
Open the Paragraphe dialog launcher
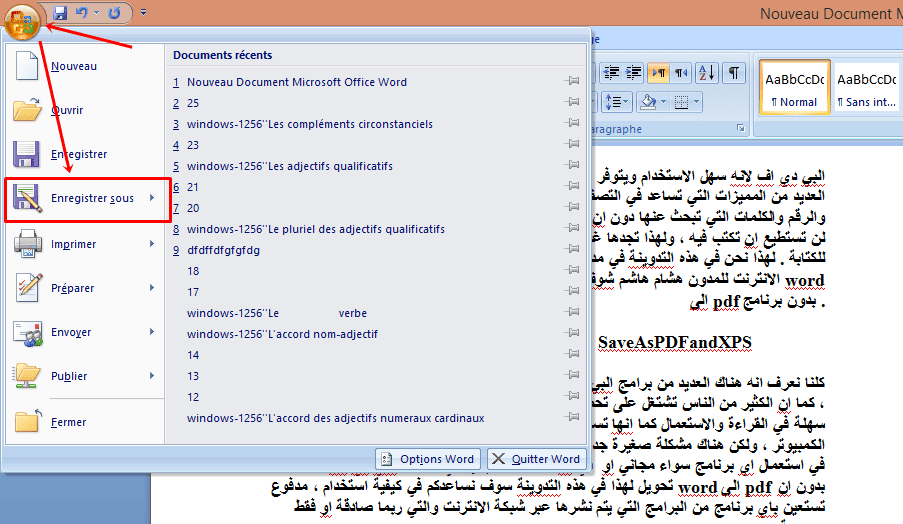click(x=741, y=128)
